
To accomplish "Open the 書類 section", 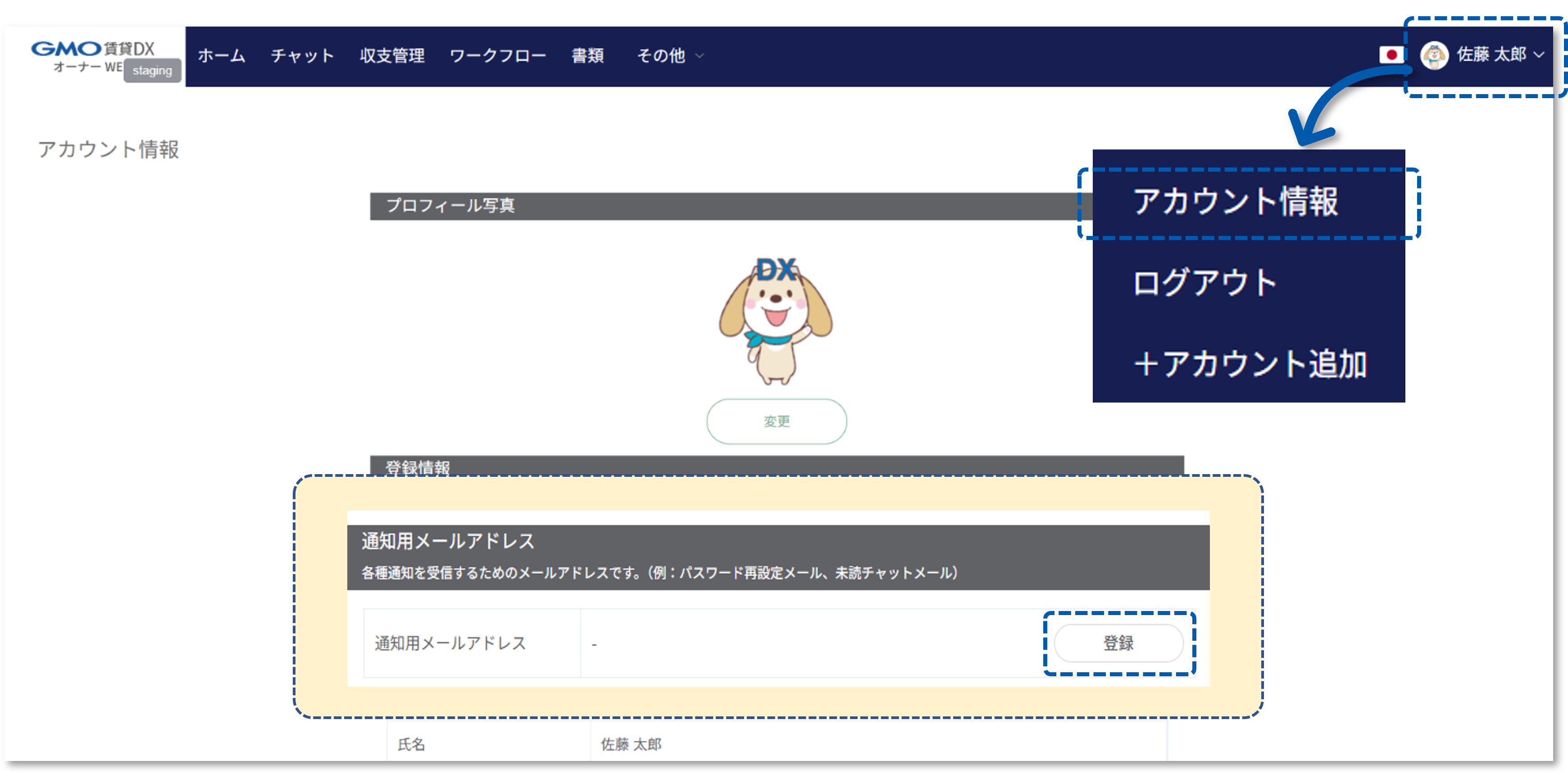I will (x=587, y=56).
